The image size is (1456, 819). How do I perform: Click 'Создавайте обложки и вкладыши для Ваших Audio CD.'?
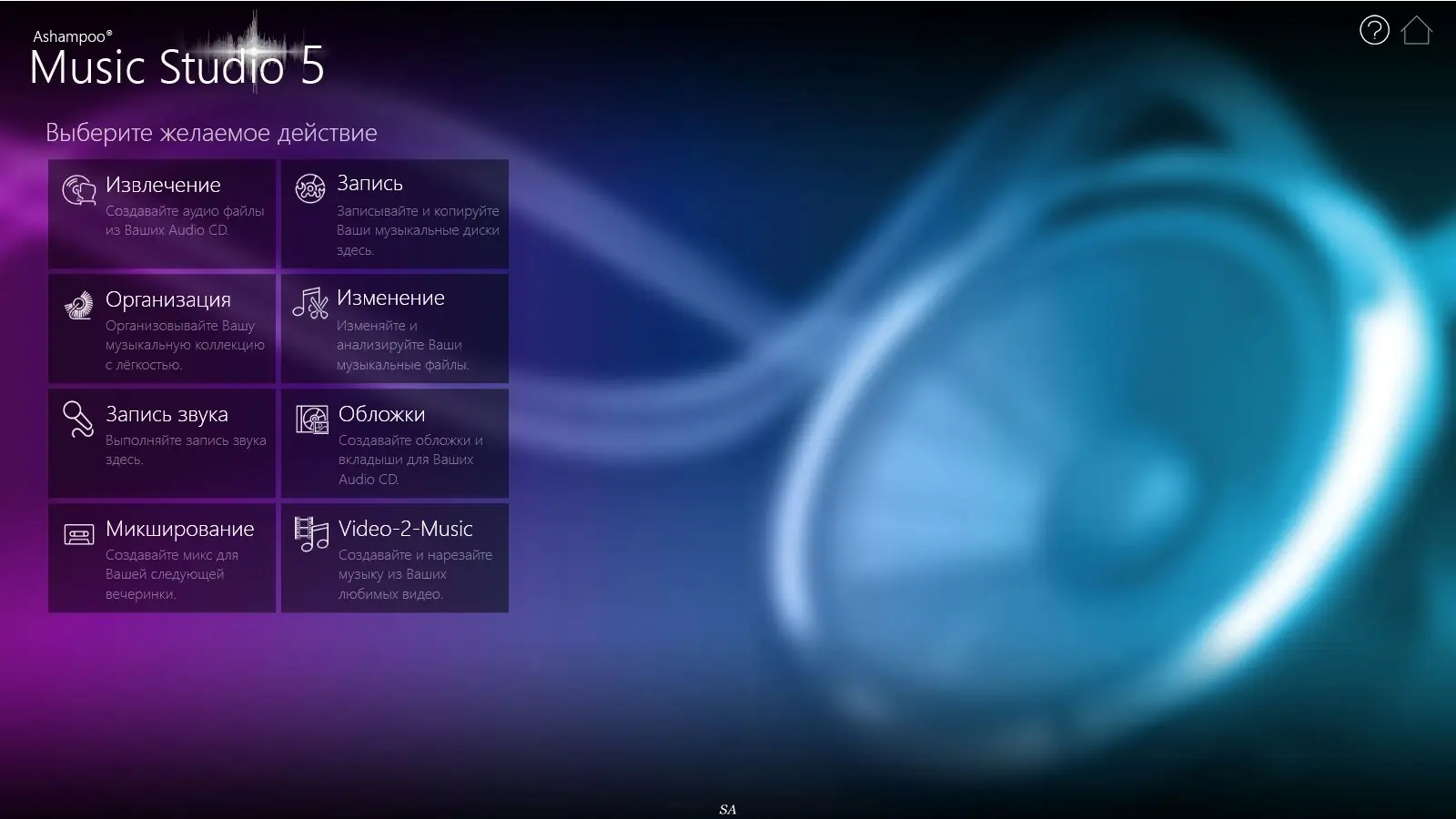click(x=410, y=460)
